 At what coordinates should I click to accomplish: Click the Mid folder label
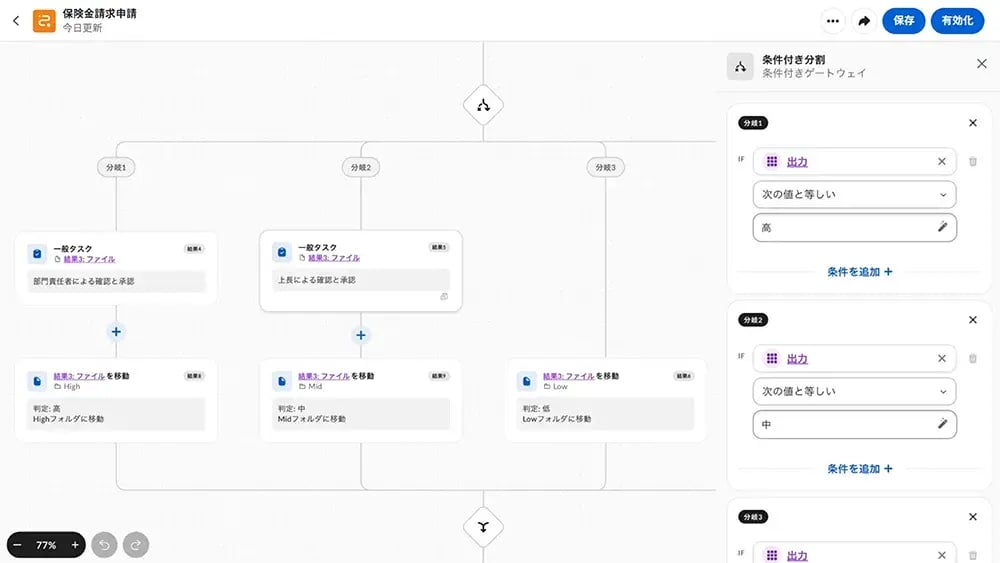(x=311, y=386)
